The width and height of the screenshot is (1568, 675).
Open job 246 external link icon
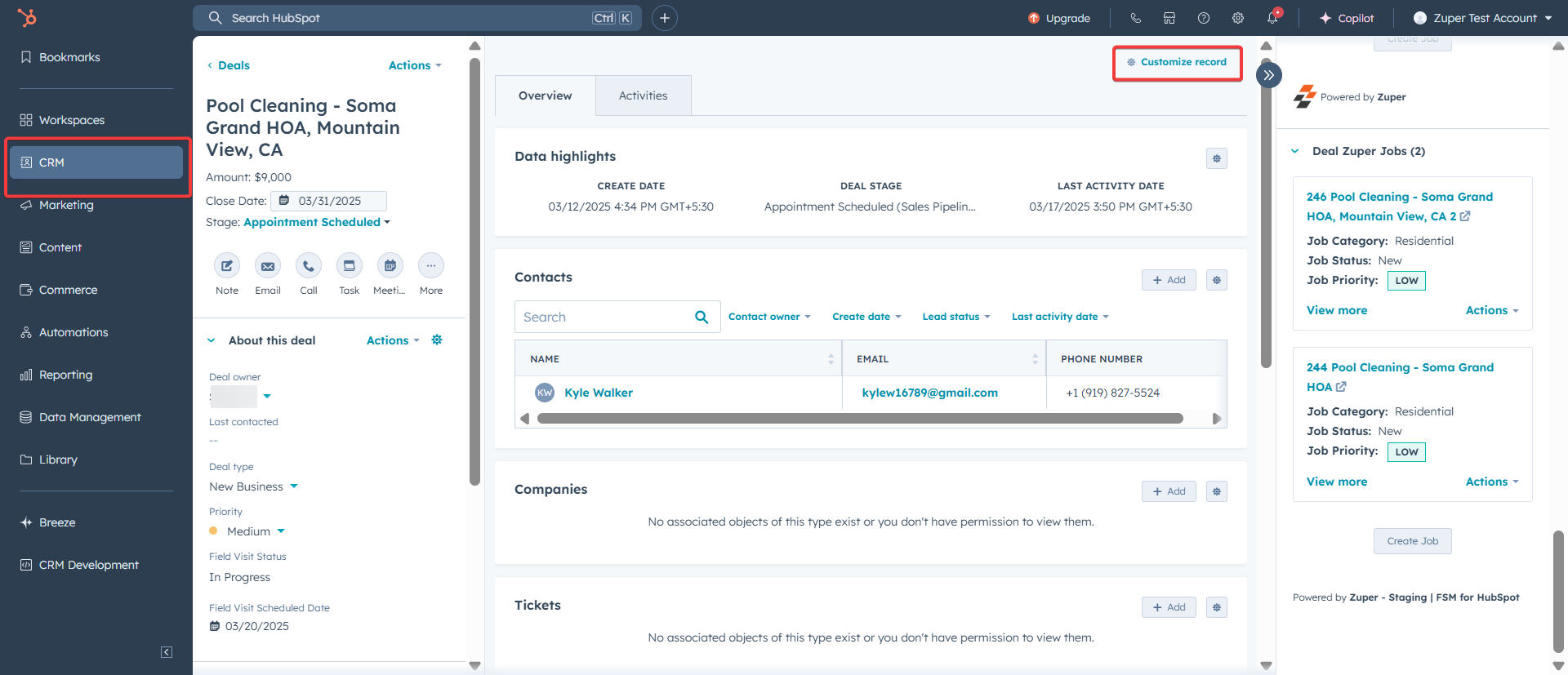1465,216
